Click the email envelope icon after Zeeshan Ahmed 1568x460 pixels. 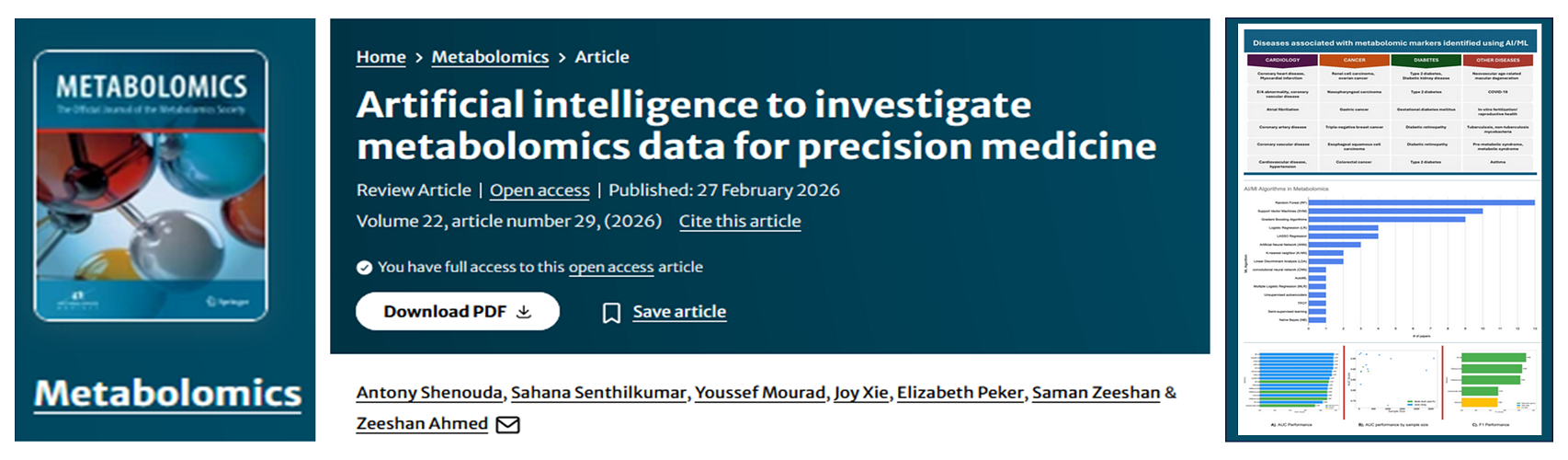coord(507,424)
